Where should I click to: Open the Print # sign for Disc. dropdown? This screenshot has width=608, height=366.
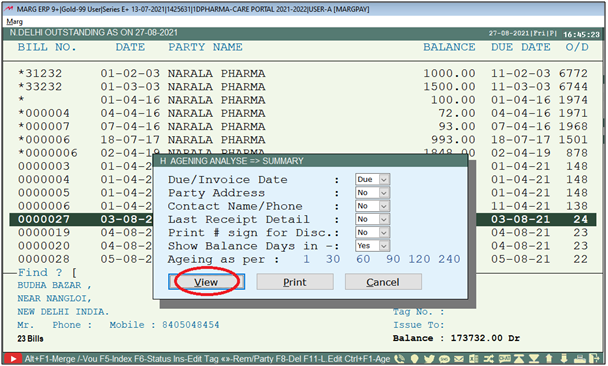coord(373,232)
